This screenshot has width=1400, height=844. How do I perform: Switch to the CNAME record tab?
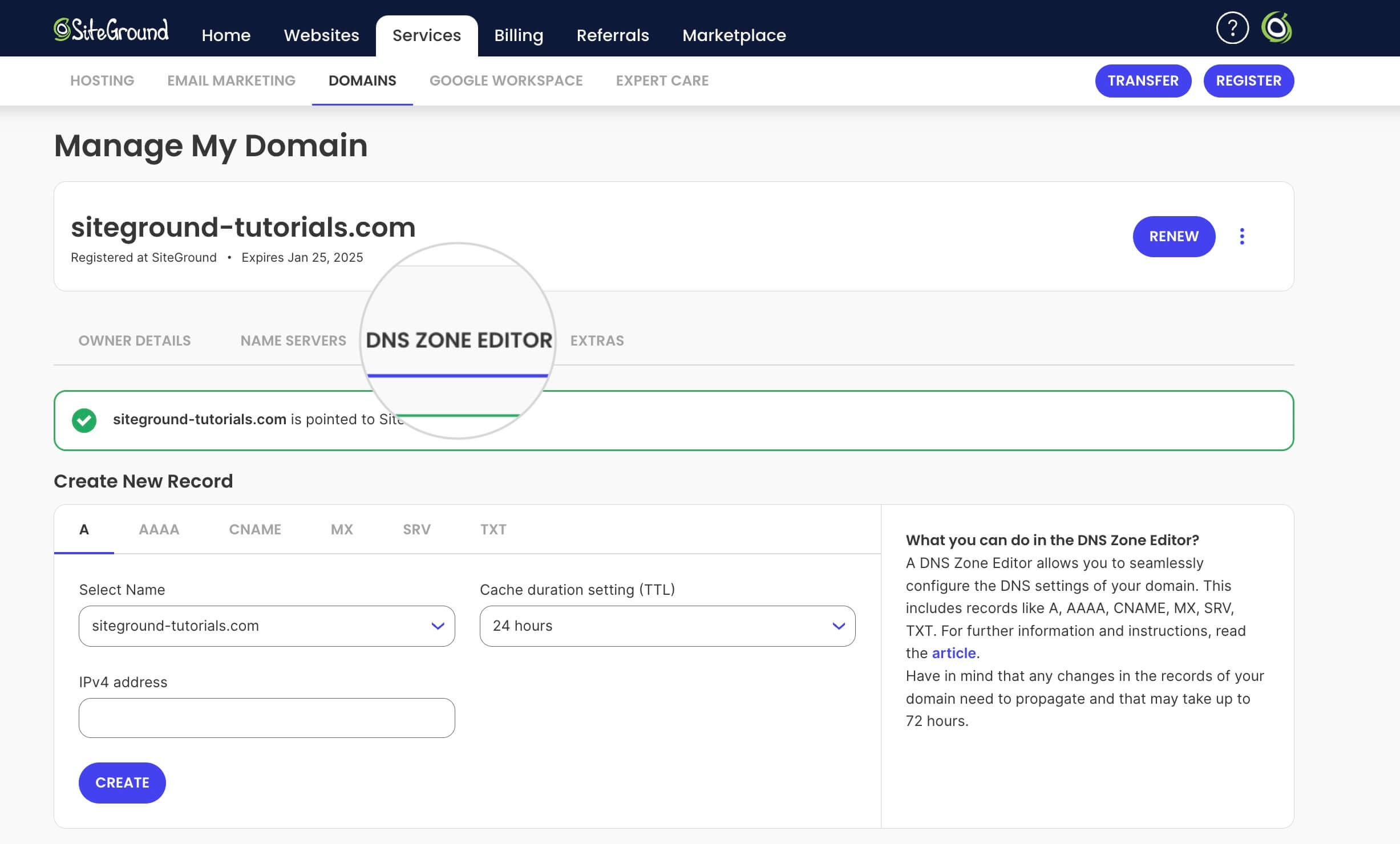(255, 529)
